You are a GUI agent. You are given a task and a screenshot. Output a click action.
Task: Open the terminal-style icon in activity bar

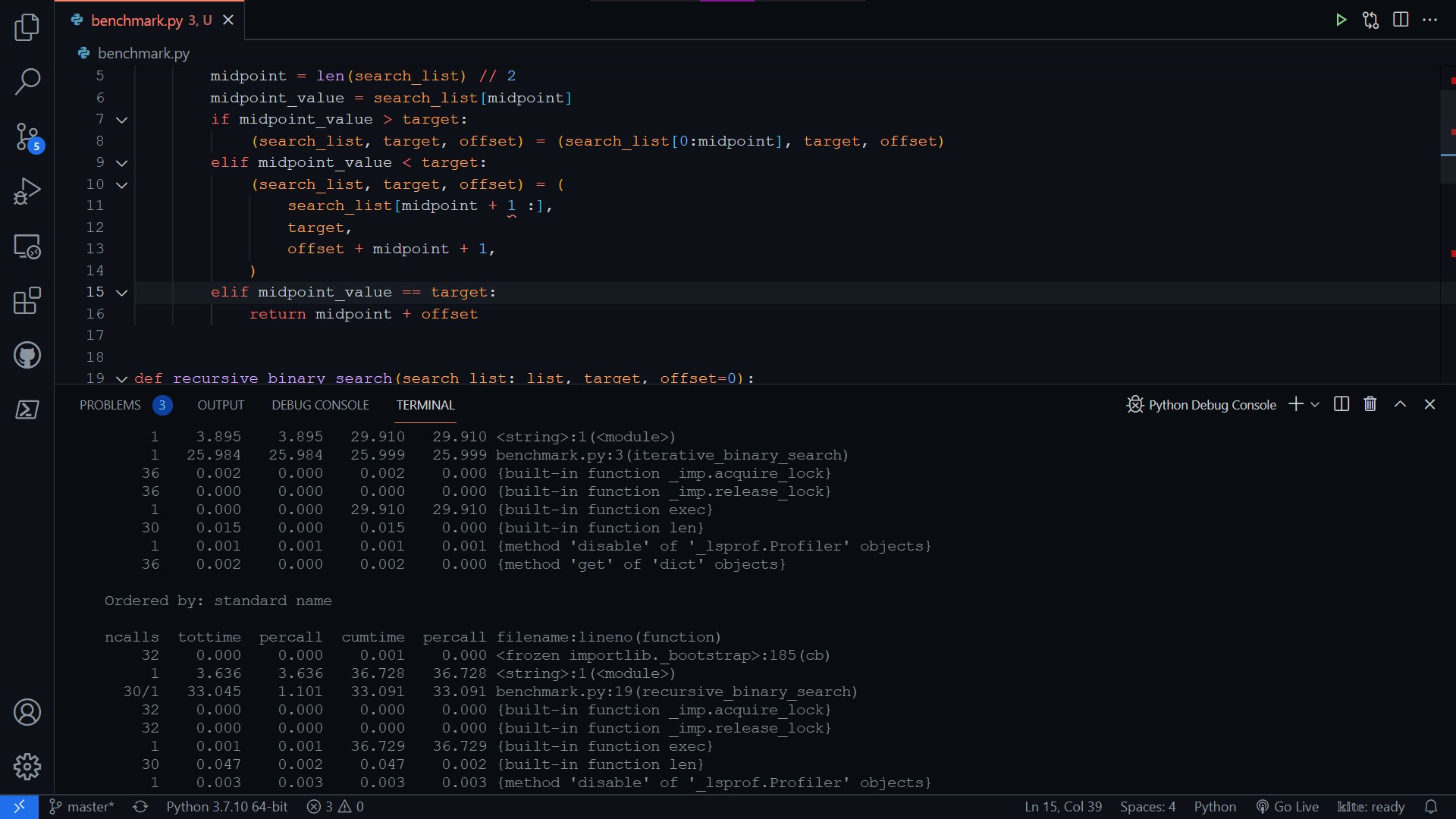point(27,409)
